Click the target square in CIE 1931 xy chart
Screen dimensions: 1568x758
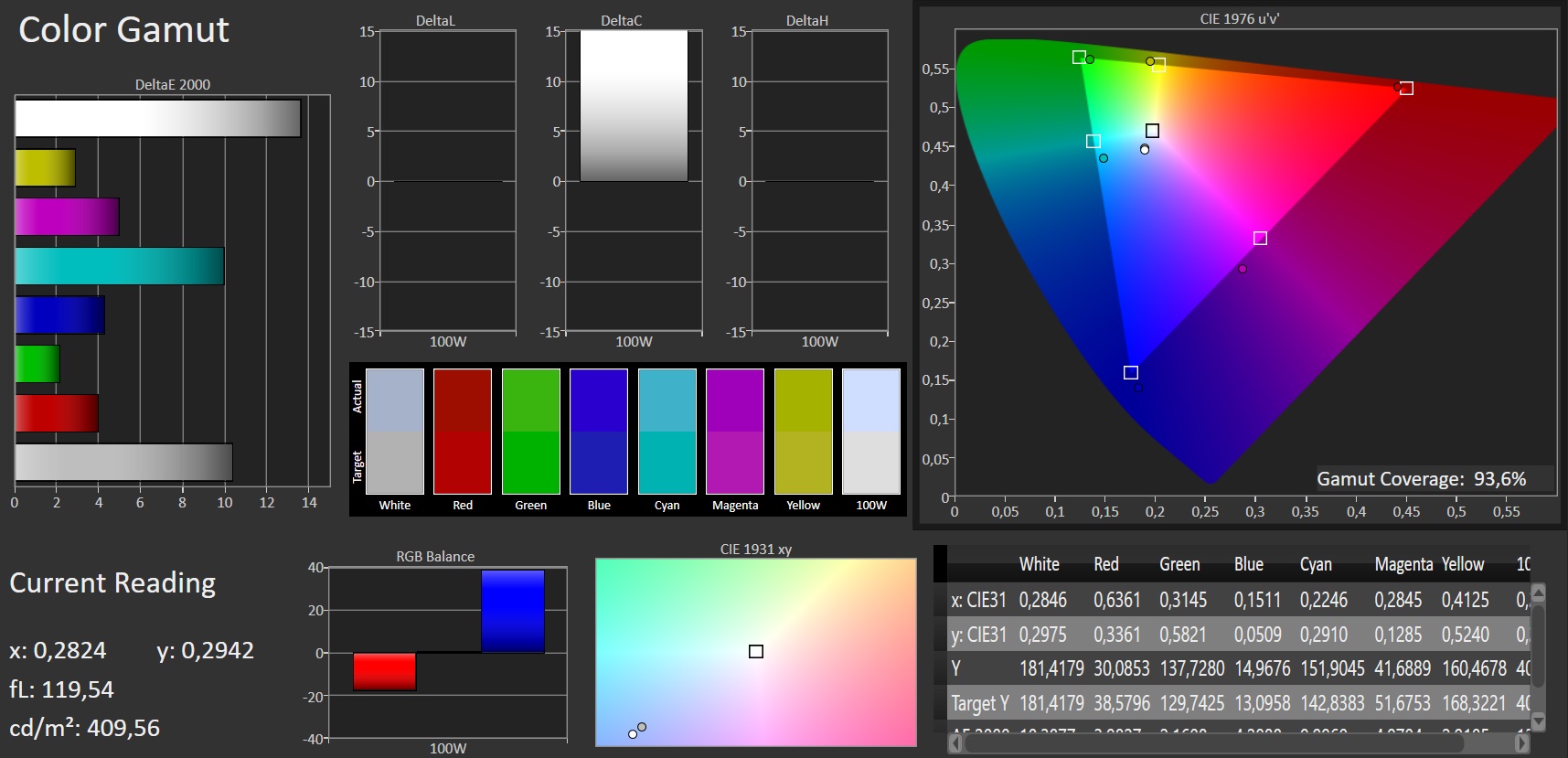[756, 652]
